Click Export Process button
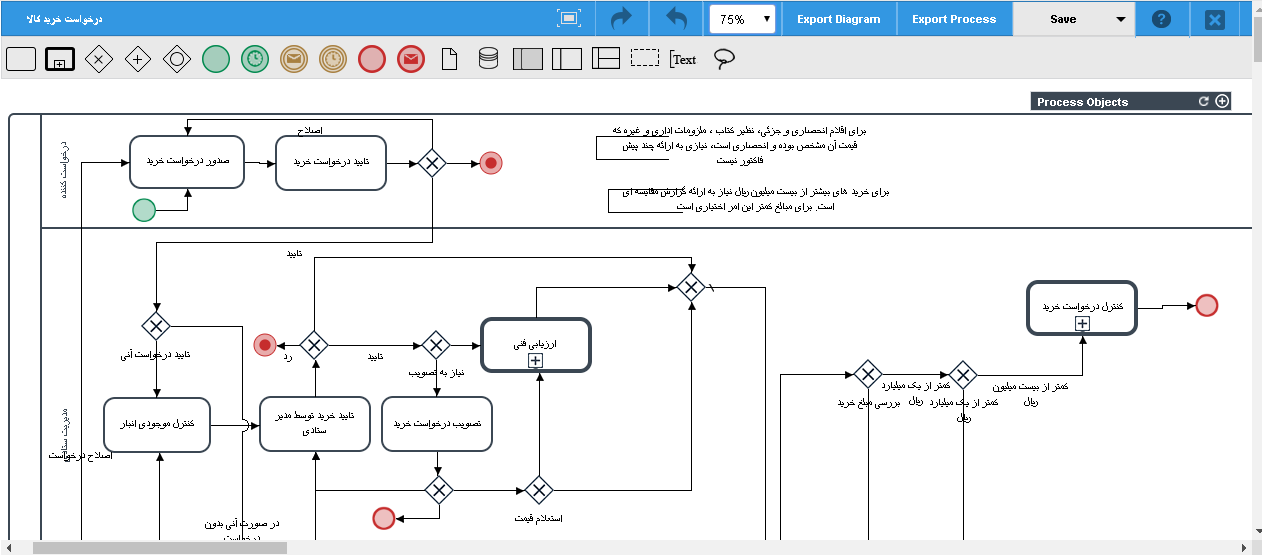1262x560 pixels. pyautogui.click(x=953, y=19)
